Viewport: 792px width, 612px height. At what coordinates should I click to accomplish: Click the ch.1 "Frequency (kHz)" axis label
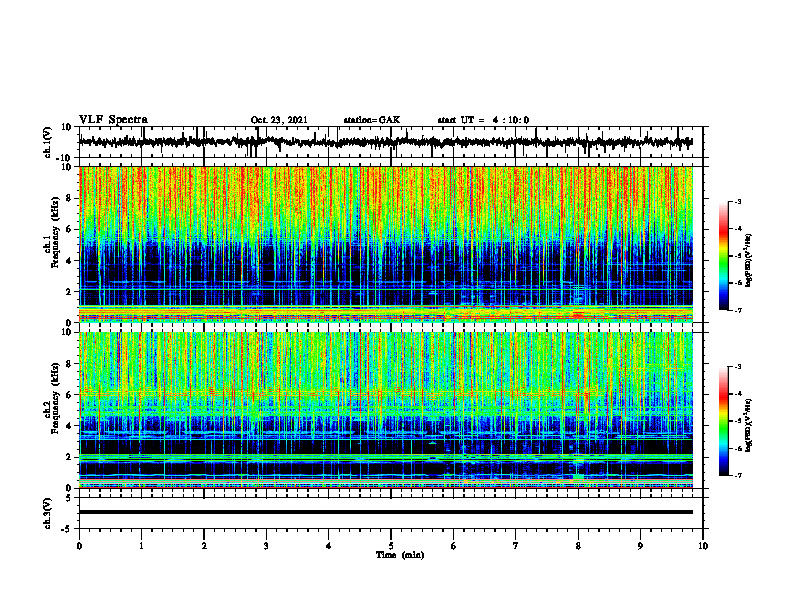tap(55, 234)
